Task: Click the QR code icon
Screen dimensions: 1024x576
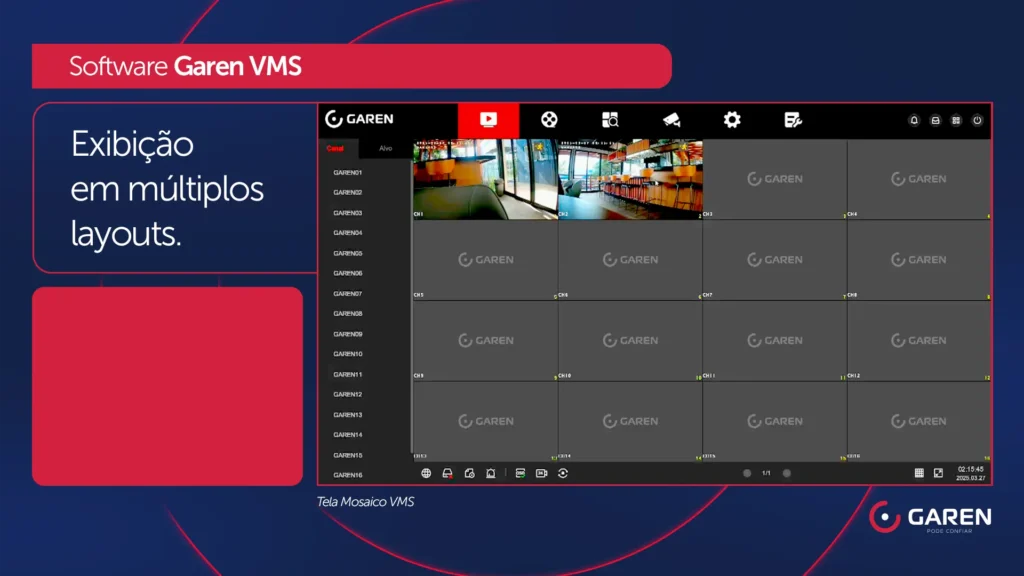Action: (956, 120)
